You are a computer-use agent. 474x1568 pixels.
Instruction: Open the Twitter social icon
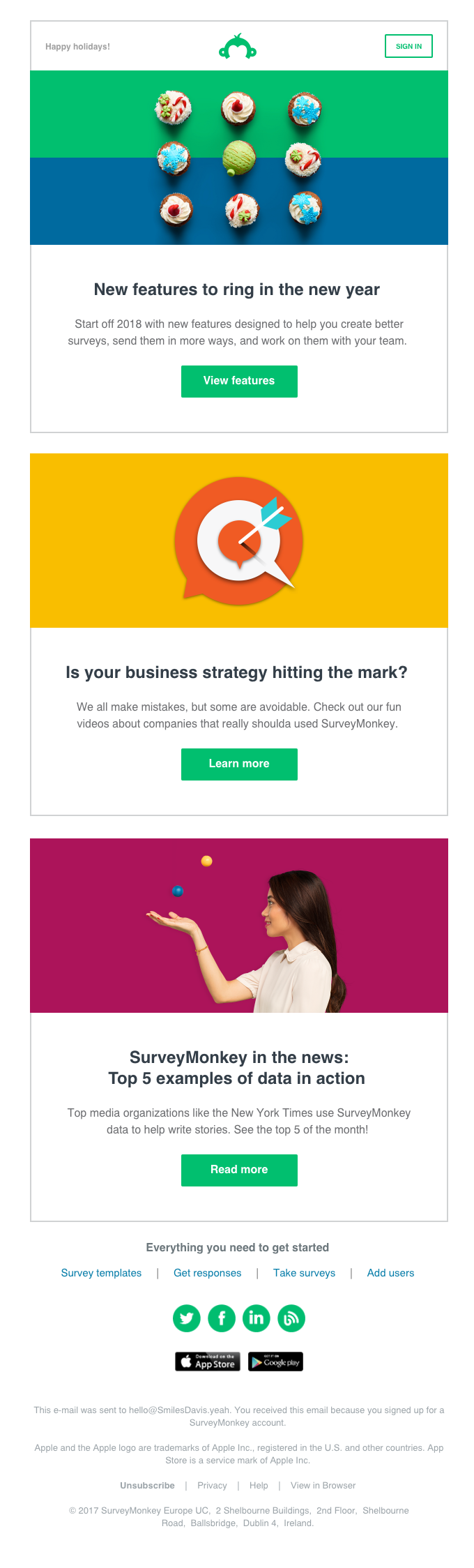(187, 1318)
